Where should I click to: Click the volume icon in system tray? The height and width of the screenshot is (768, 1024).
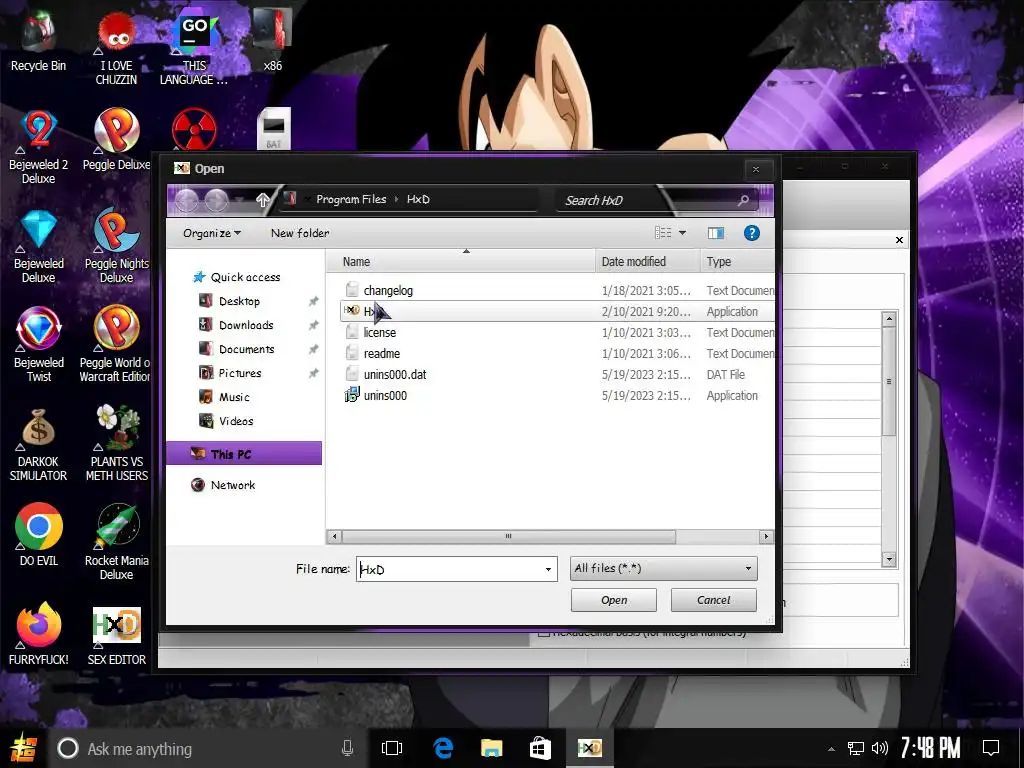point(879,748)
